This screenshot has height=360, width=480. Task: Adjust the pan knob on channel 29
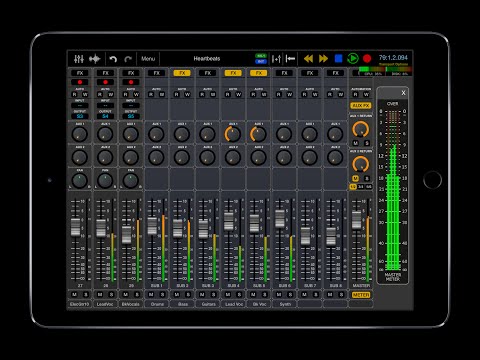pos(131,181)
